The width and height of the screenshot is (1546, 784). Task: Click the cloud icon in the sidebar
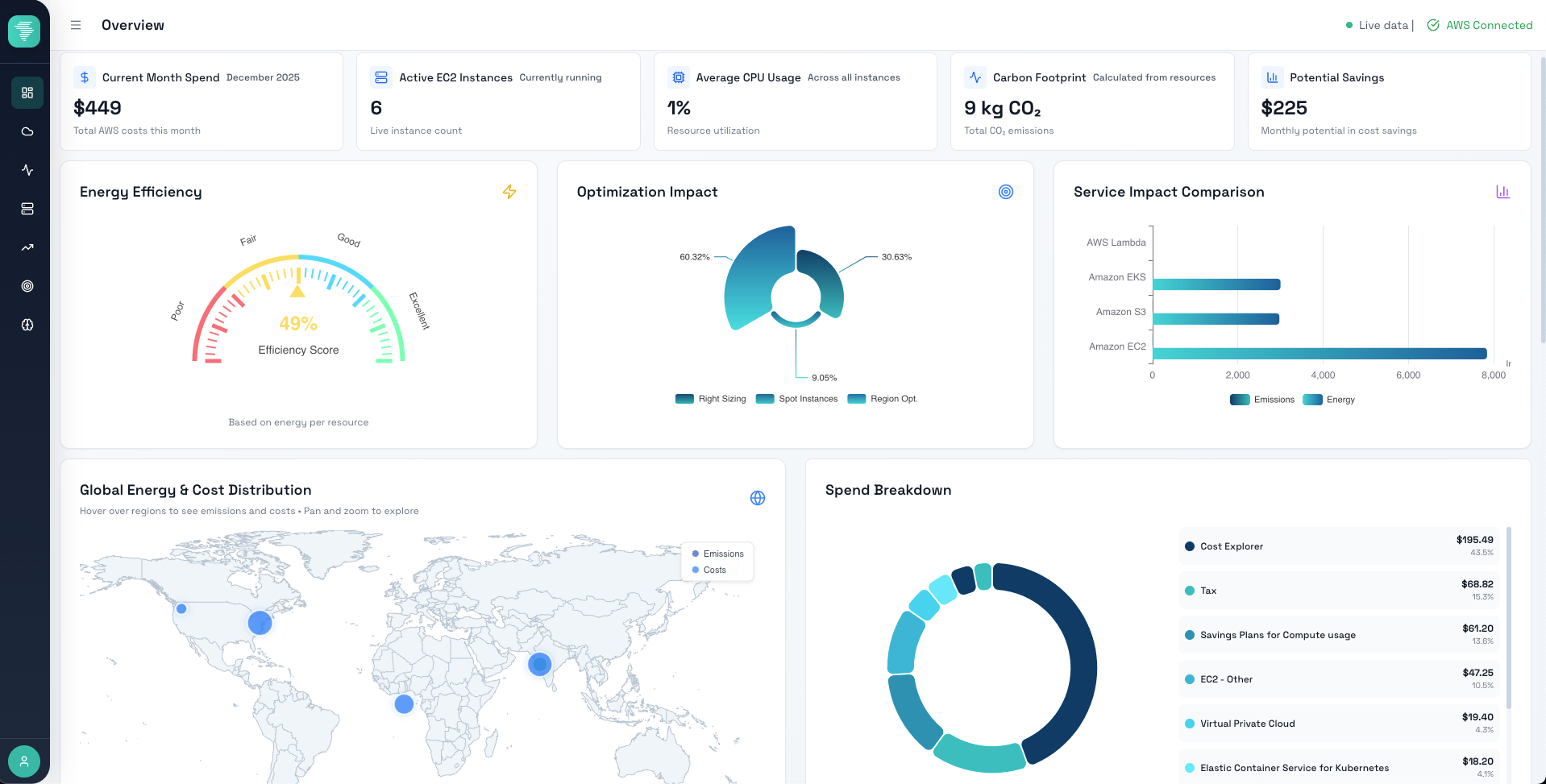[27, 131]
